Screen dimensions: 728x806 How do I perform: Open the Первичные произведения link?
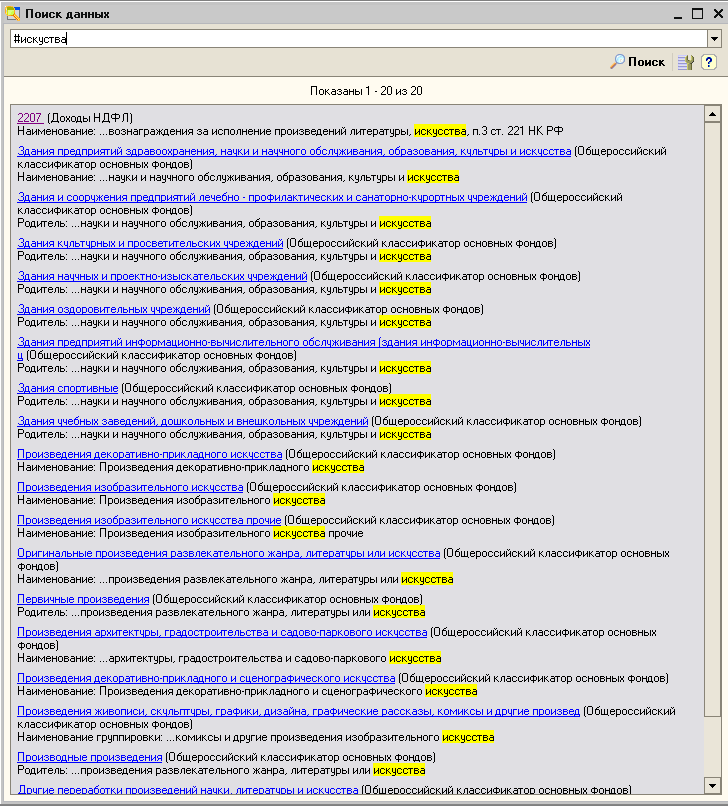click(x=83, y=599)
